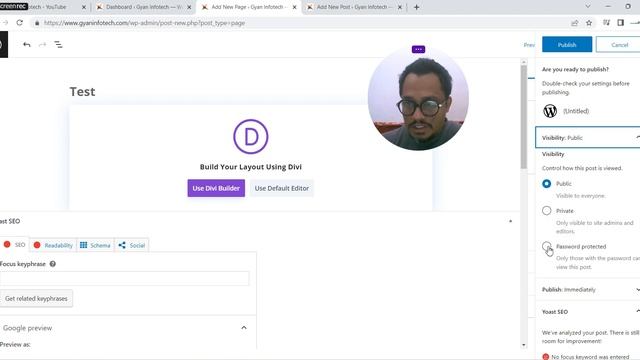Screen dimensions: 640x360
Task: Open the tab search chevron in title bar
Action: coord(588,7)
